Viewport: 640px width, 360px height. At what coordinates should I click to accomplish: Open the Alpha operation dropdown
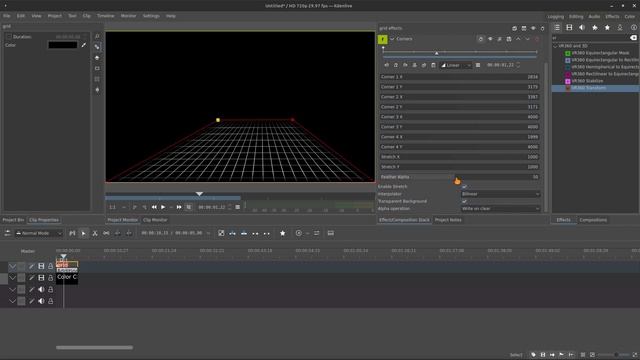tap(500, 209)
